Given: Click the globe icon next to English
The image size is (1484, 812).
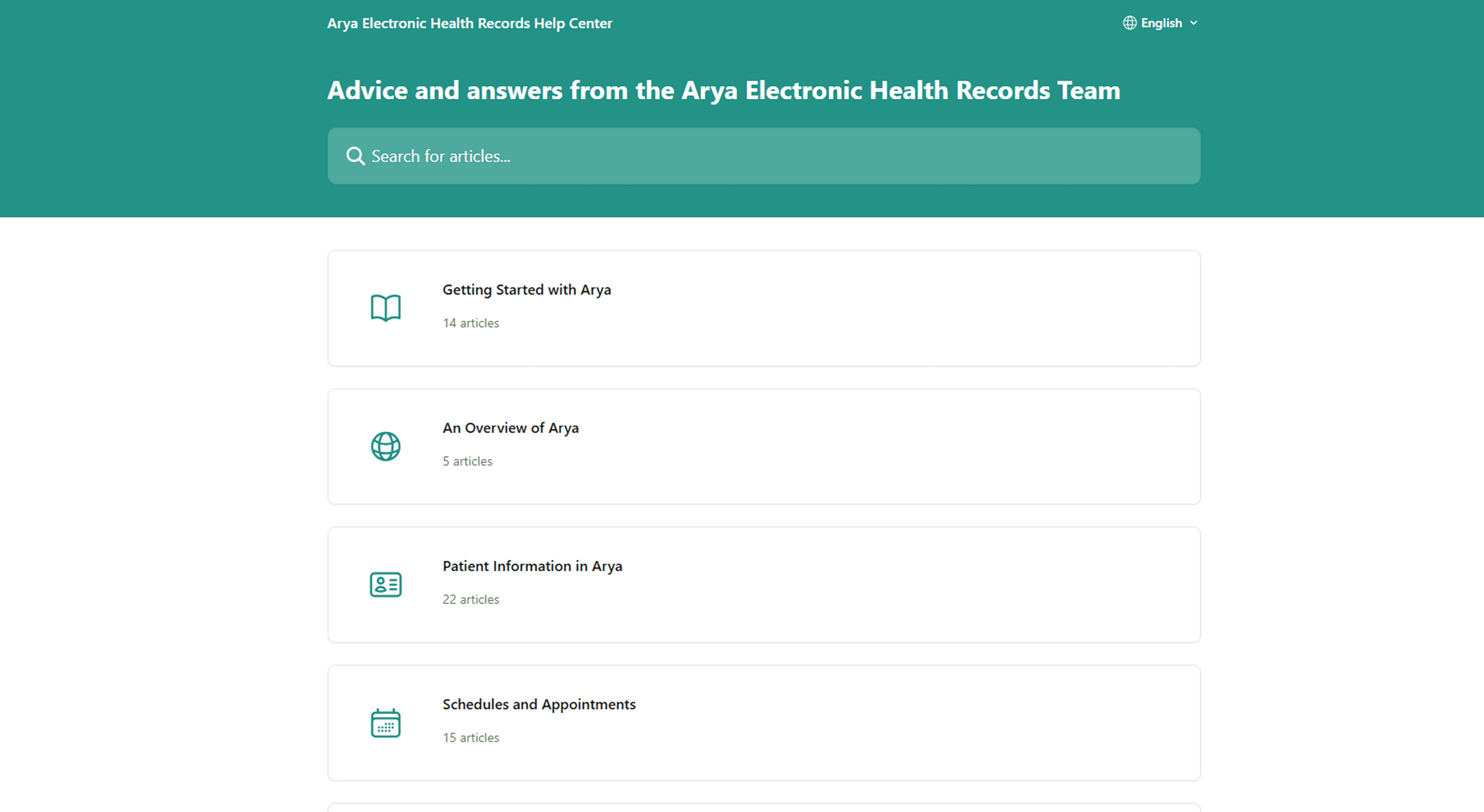Looking at the screenshot, I should [1129, 23].
